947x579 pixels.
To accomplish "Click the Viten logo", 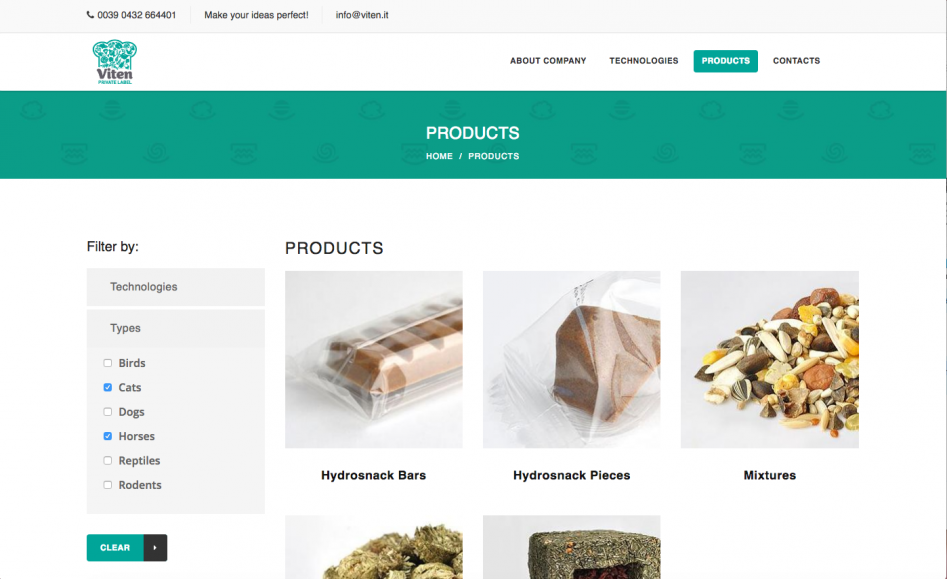I will pos(115,62).
